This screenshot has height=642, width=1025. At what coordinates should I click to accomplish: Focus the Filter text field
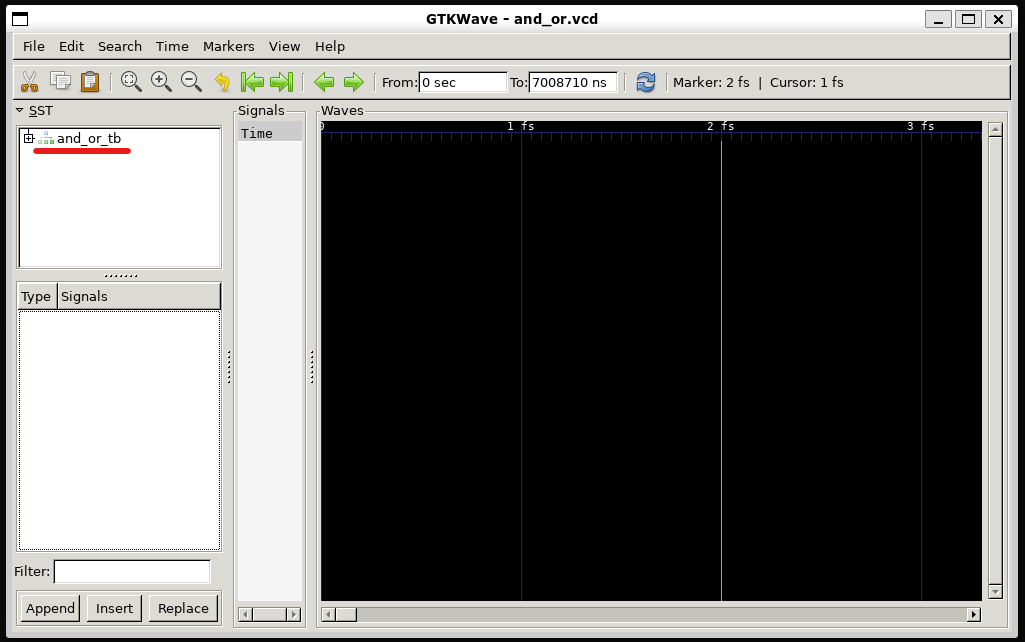132,571
